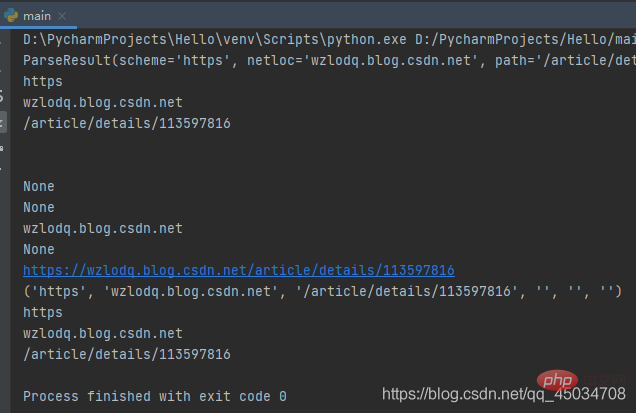This screenshot has height=413, width=636.
Task: Click the "None" line directly above the hyperlink
Action: [38, 249]
